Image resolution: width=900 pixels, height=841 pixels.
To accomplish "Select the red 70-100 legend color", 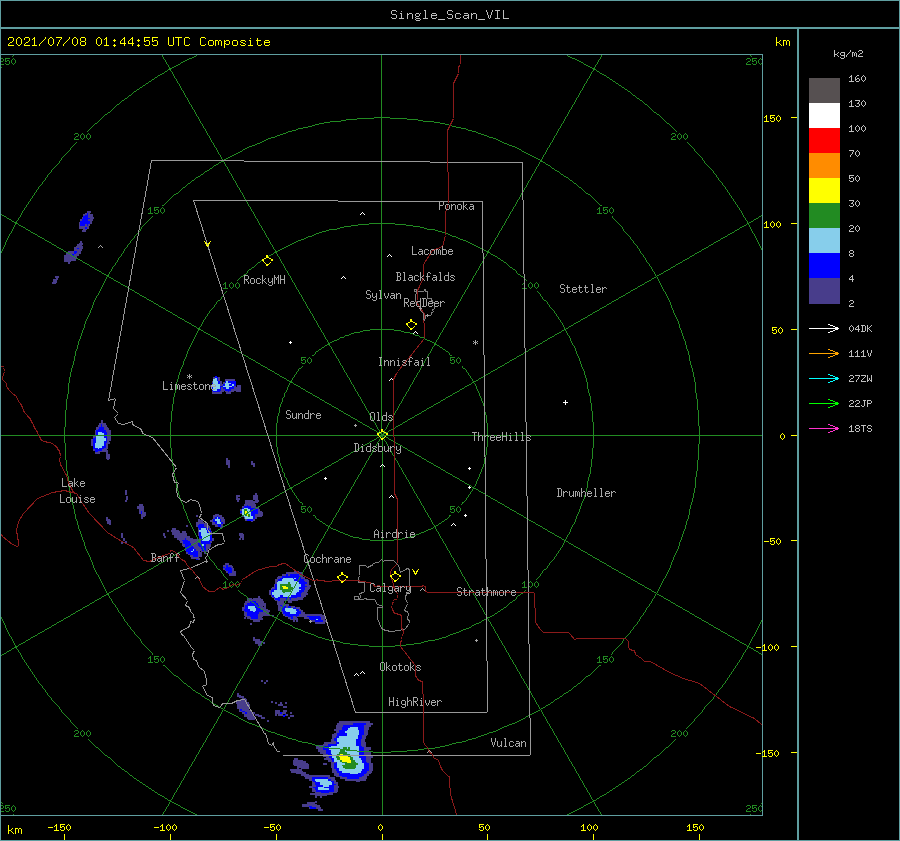I will tap(824, 141).
